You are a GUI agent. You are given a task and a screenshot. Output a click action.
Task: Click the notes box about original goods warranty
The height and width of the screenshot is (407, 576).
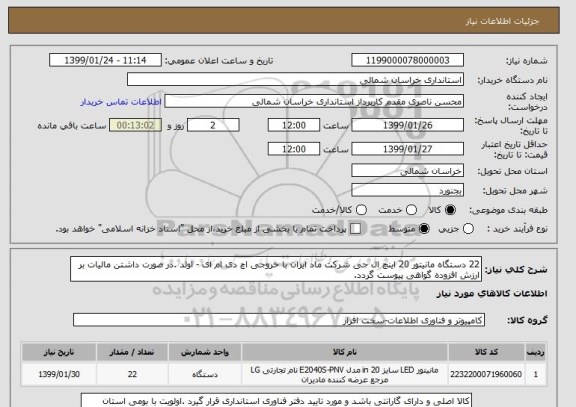tap(276, 400)
